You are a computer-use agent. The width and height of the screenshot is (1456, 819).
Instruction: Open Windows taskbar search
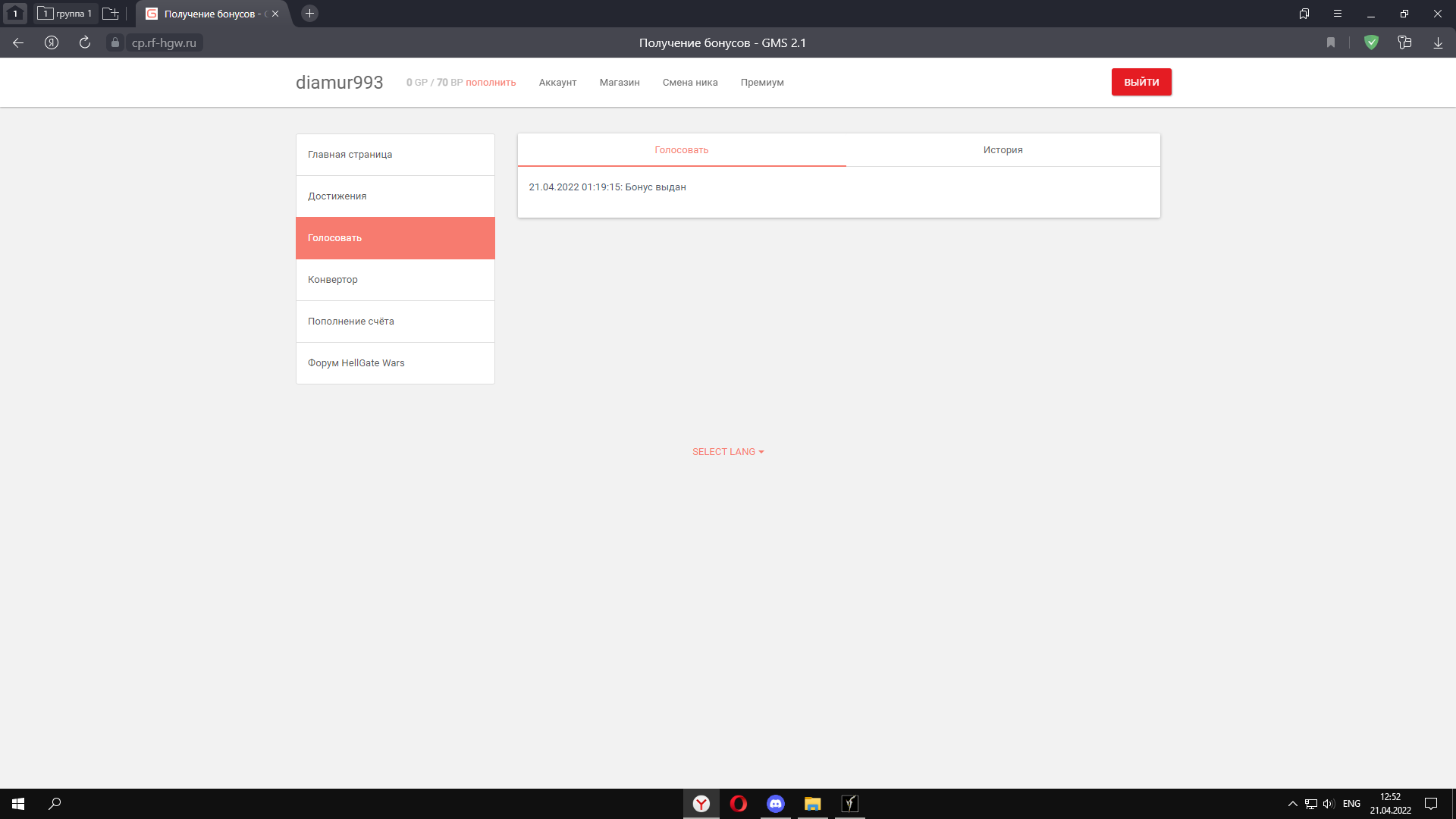(x=55, y=804)
